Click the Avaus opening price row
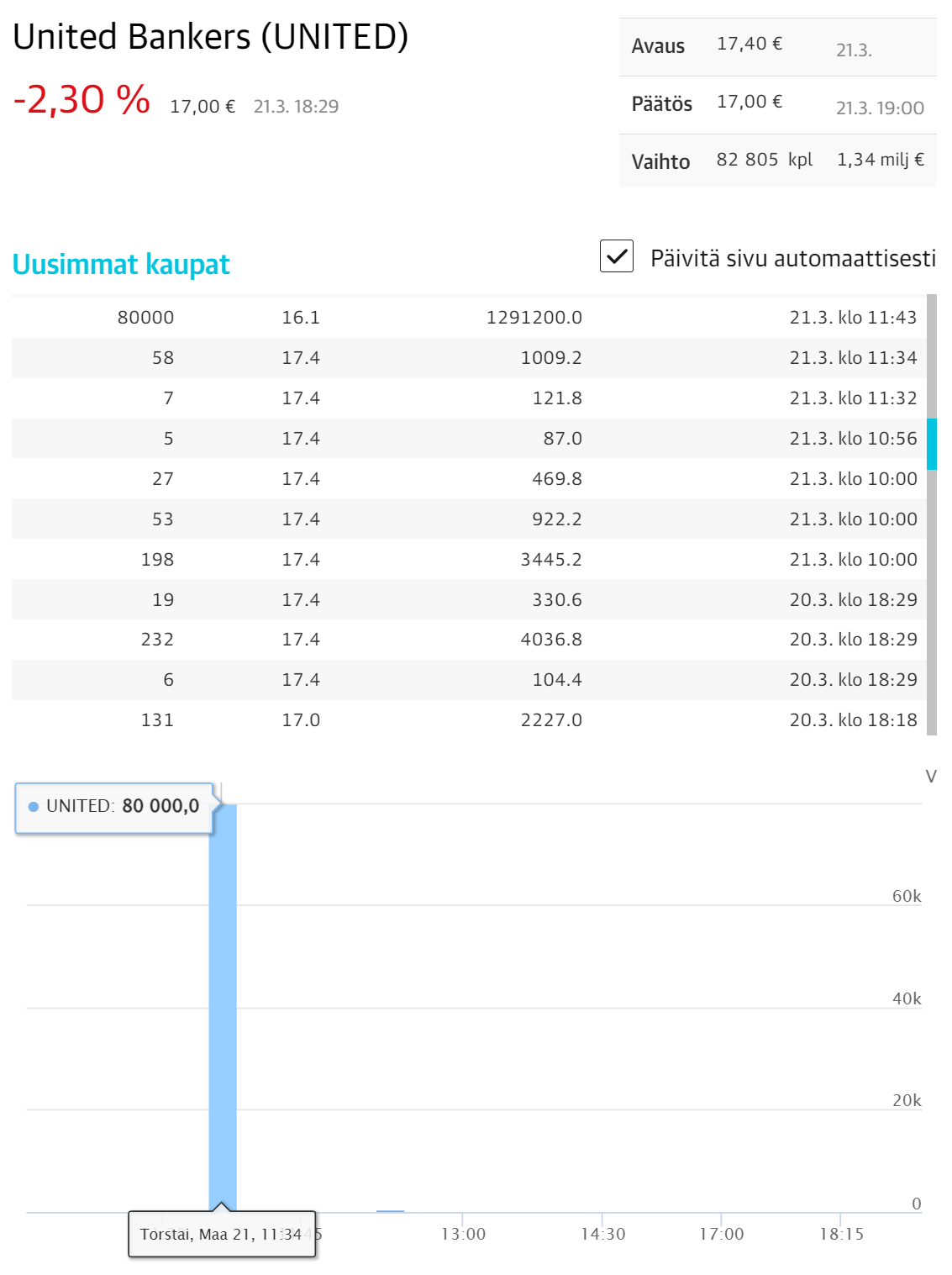 (777, 46)
